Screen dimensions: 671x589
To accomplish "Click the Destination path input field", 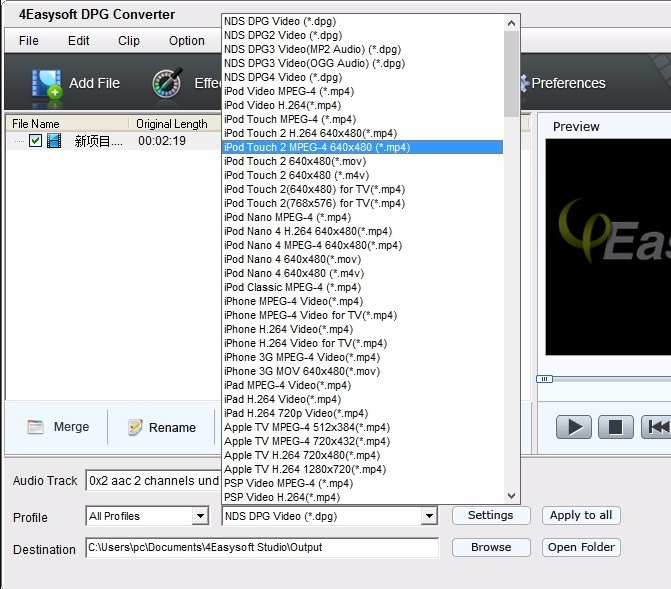I will point(262,547).
